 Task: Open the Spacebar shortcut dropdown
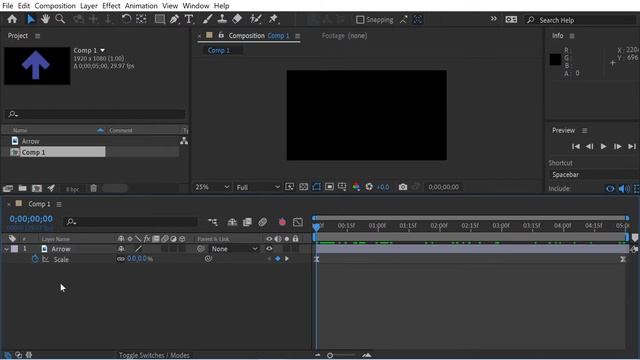point(594,175)
